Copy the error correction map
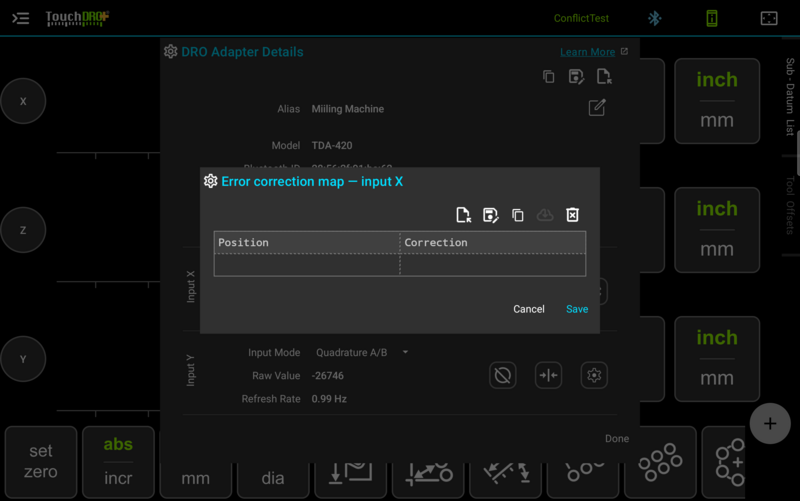The width and height of the screenshot is (800, 501). point(518,215)
